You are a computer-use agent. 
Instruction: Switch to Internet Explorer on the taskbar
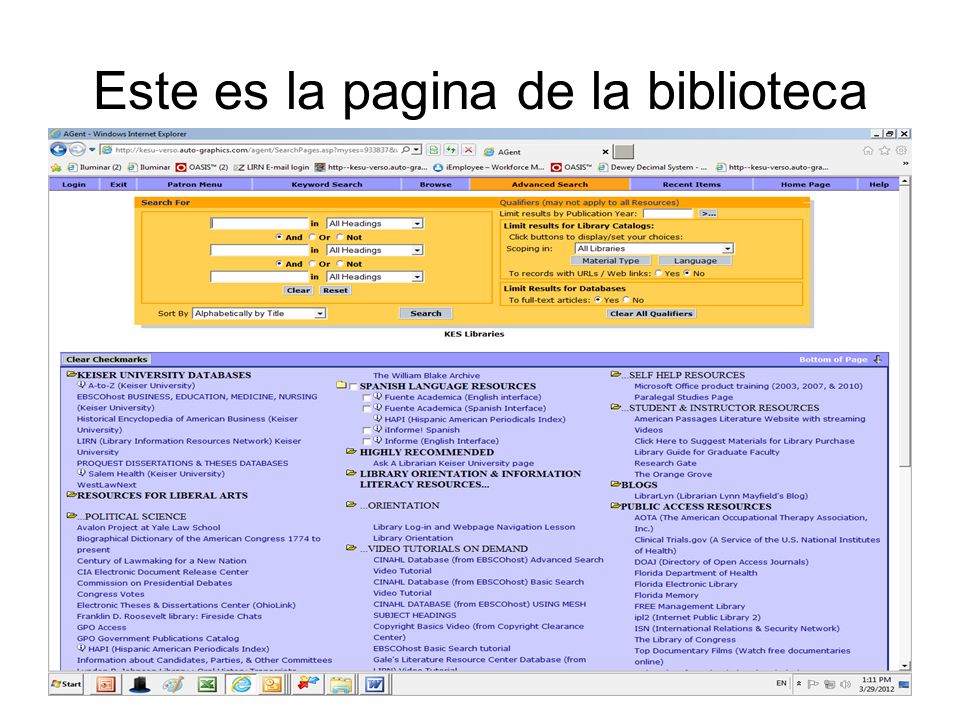(241, 684)
